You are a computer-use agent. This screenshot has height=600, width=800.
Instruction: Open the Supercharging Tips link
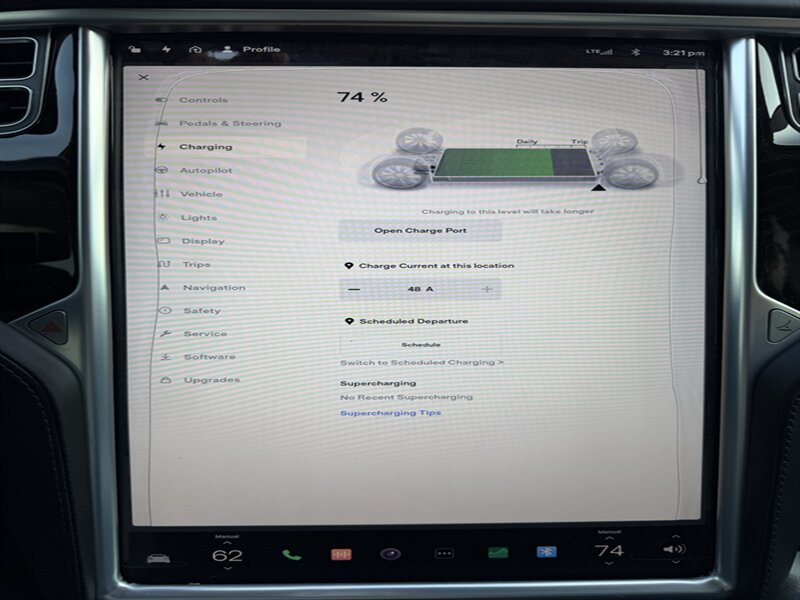tap(390, 413)
